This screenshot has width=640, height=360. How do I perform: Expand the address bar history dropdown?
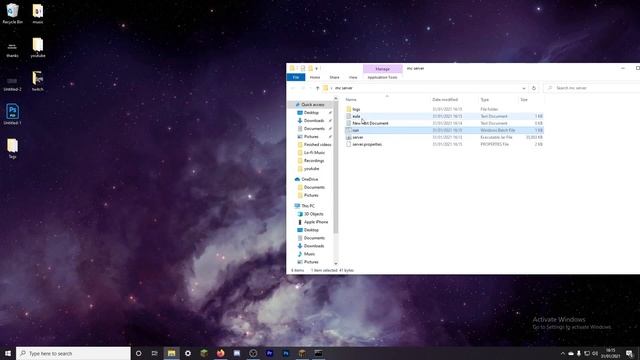point(524,88)
